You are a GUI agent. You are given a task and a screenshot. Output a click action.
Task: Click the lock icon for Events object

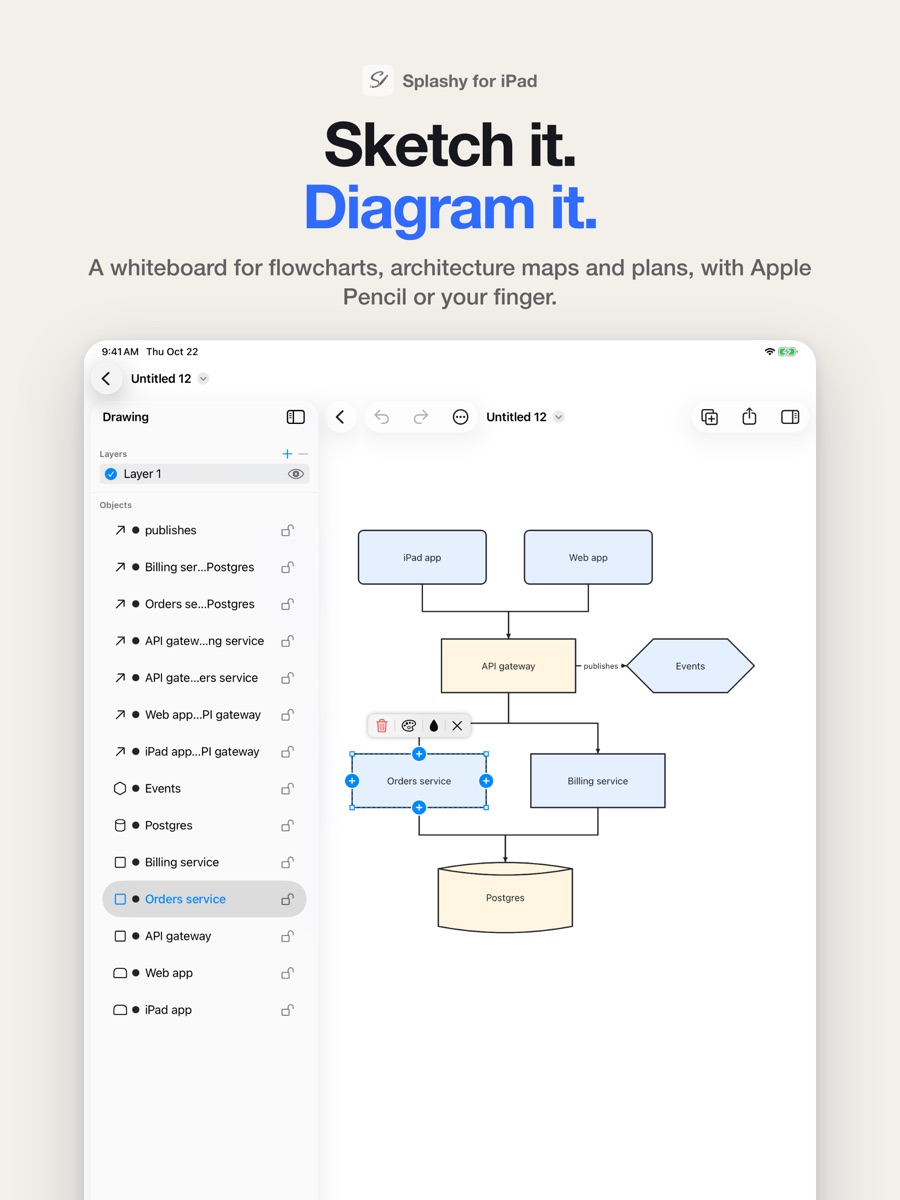[287, 789]
